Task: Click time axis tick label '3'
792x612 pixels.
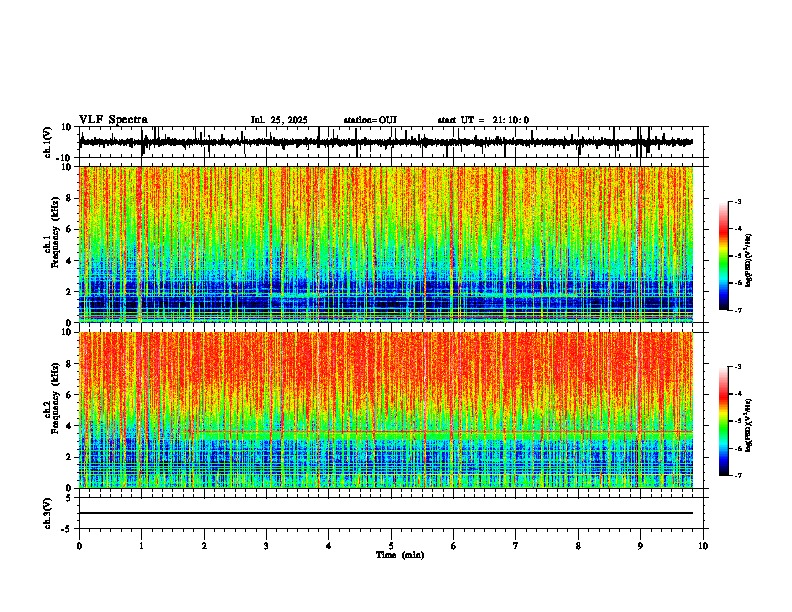Action: [266, 546]
